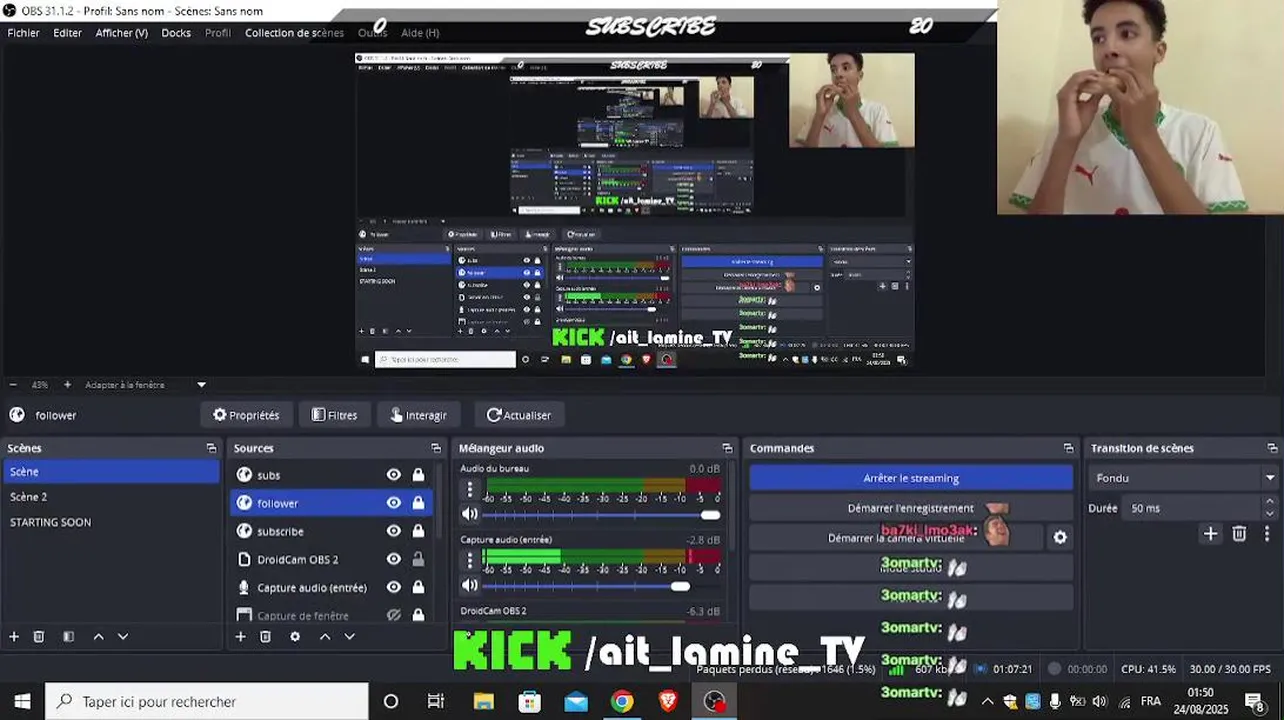This screenshot has height=720, width=1284.
Task: Delete the transition with the trash icon
Action: click(x=1239, y=534)
